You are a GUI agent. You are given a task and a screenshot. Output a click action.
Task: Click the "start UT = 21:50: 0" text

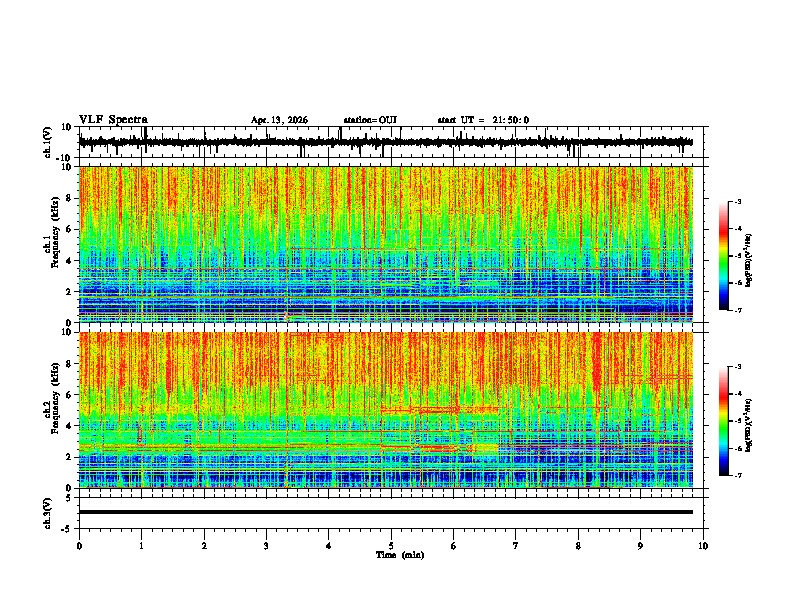point(483,120)
